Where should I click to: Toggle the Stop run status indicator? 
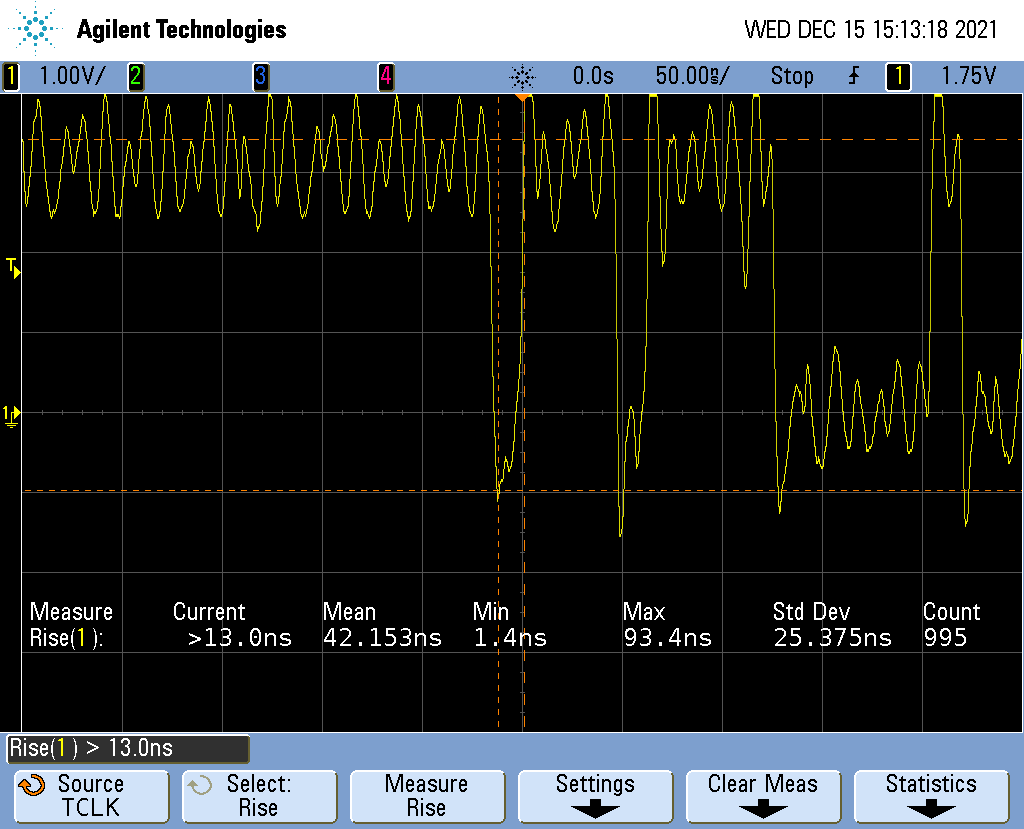pyautogui.click(x=791, y=76)
